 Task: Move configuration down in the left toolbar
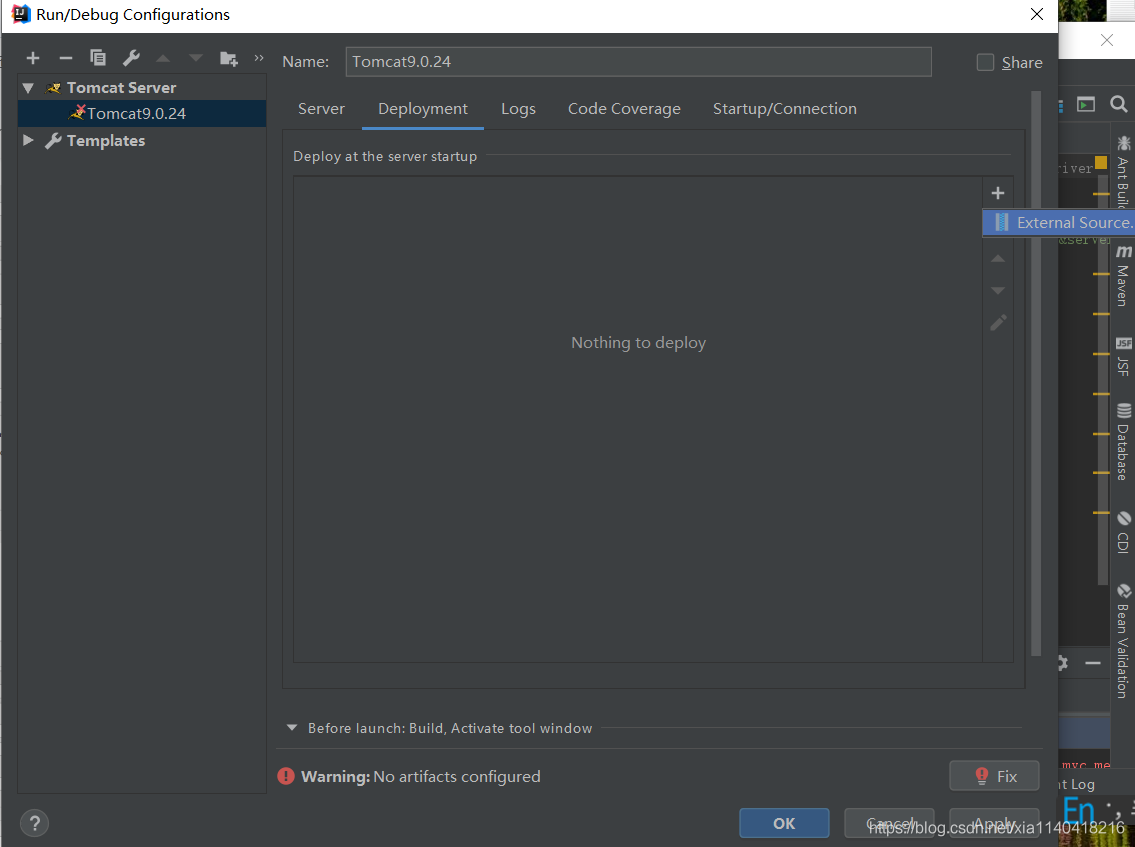point(195,59)
